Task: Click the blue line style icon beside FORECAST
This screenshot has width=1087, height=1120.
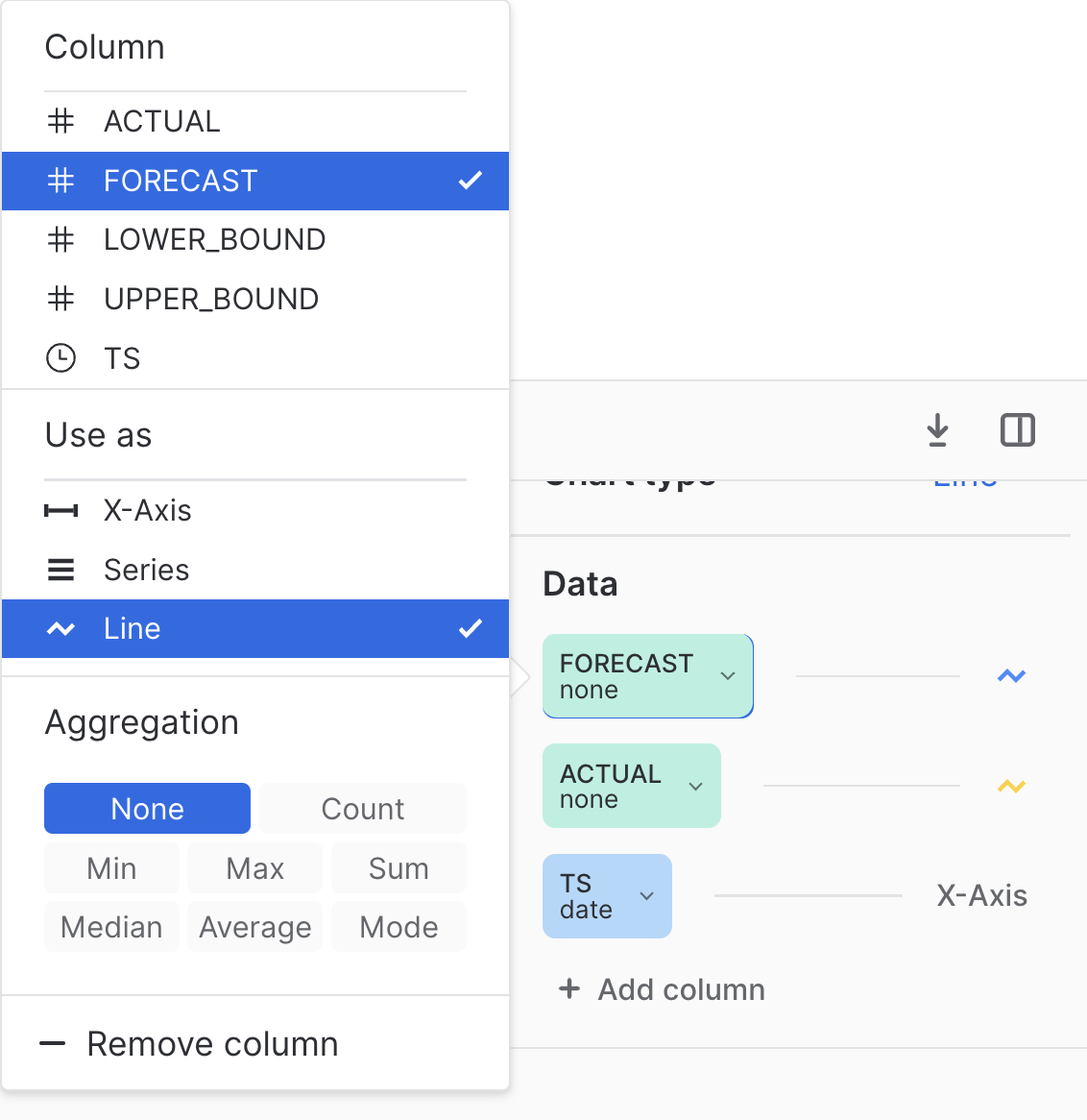Action: (1010, 675)
